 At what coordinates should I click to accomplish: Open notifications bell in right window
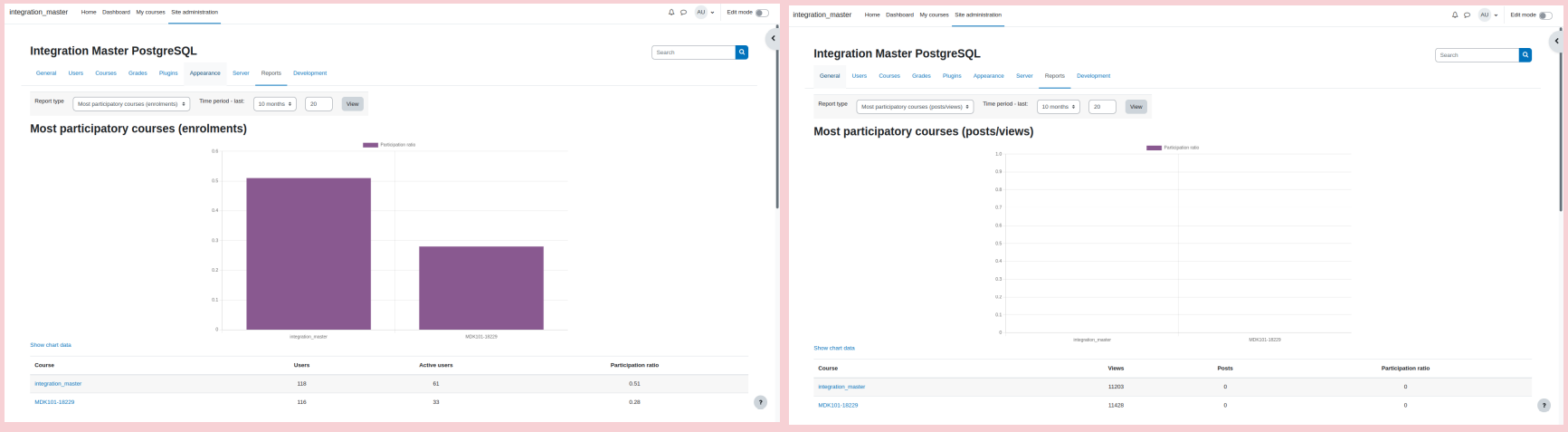[1455, 15]
